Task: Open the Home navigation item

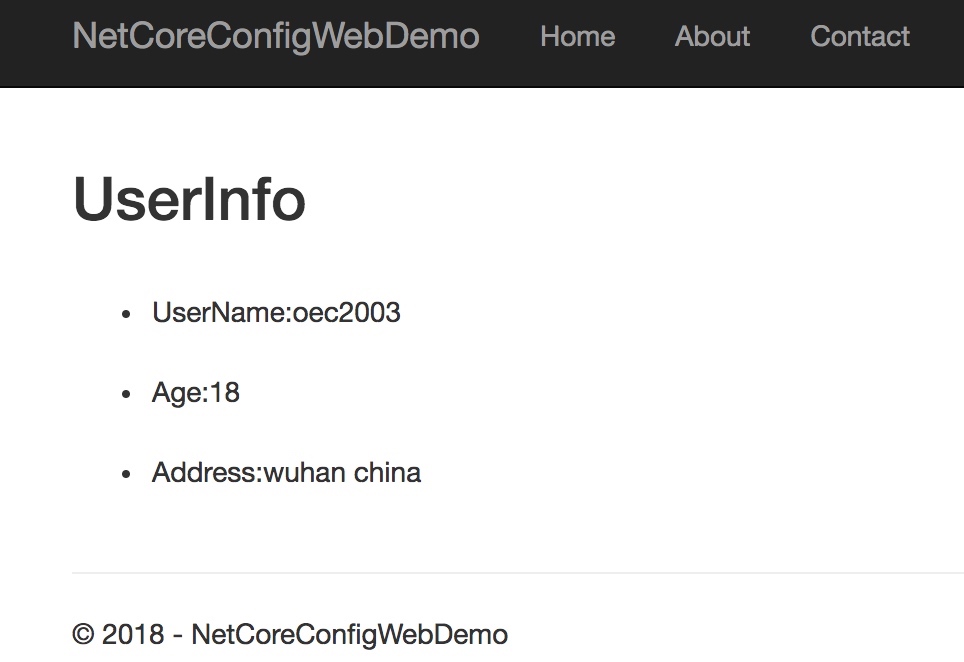Action: 577,36
